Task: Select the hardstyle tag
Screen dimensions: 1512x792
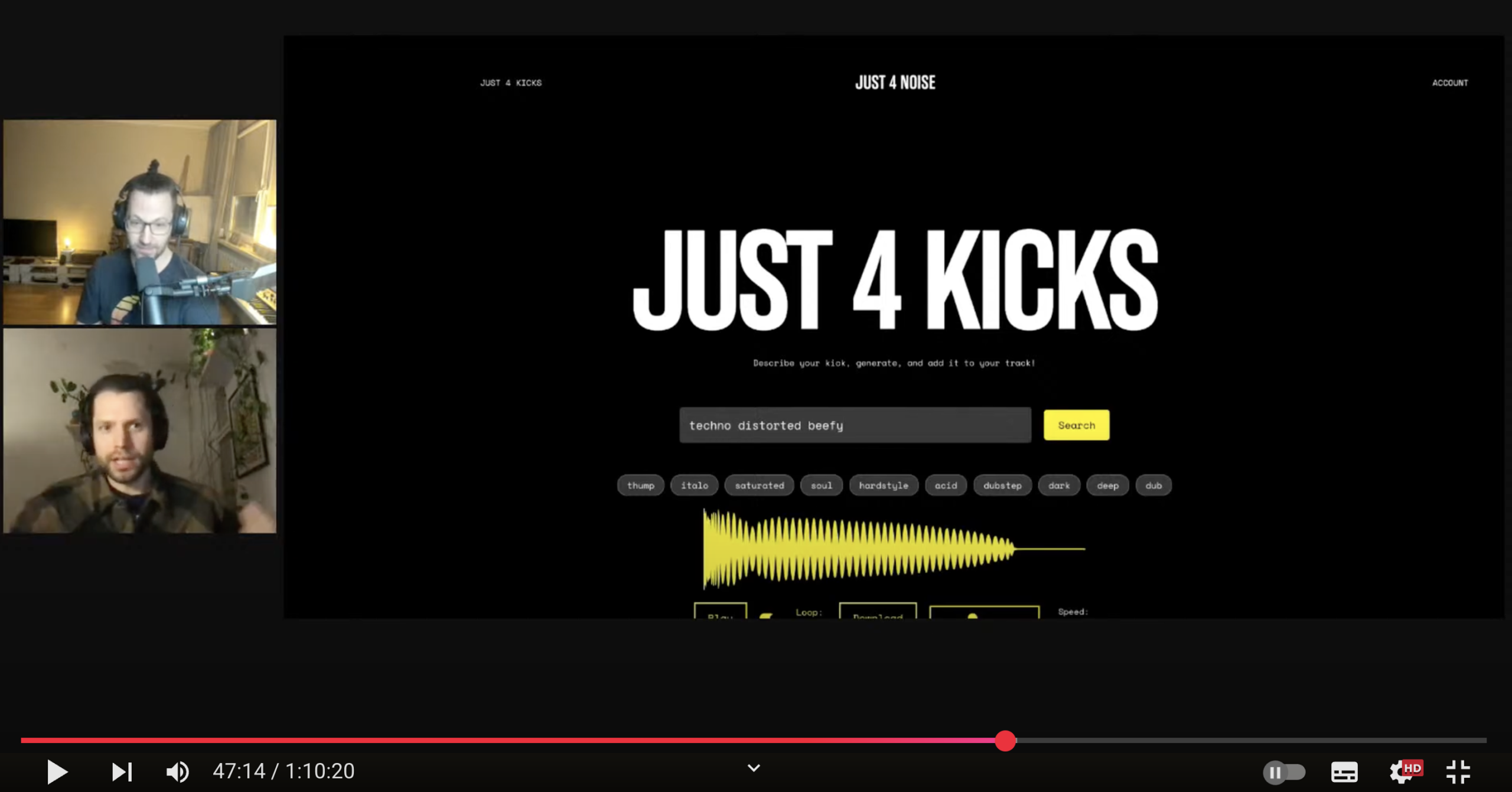Action: pyautogui.click(x=883, y=485)
